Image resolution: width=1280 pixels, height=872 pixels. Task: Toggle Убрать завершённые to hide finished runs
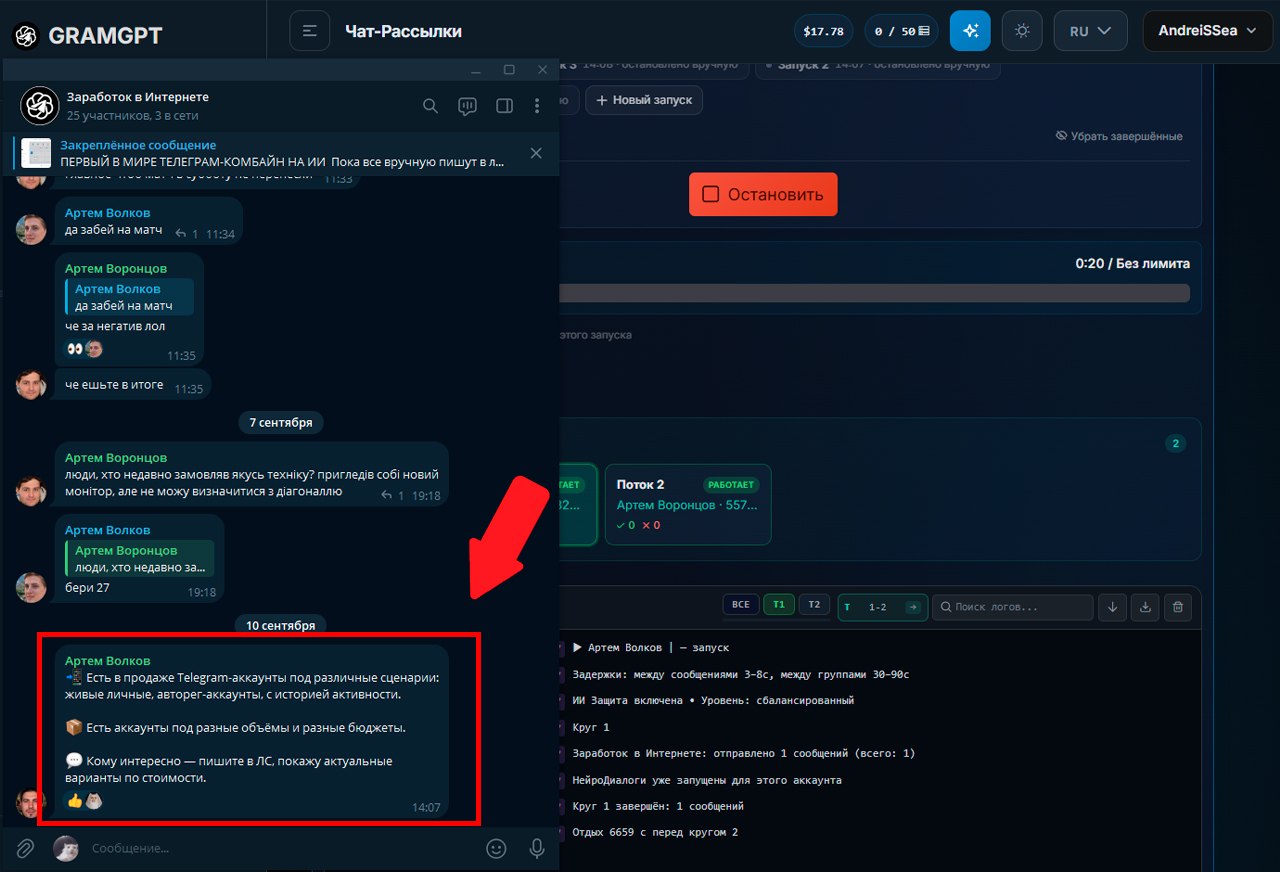pos(1119,136)
